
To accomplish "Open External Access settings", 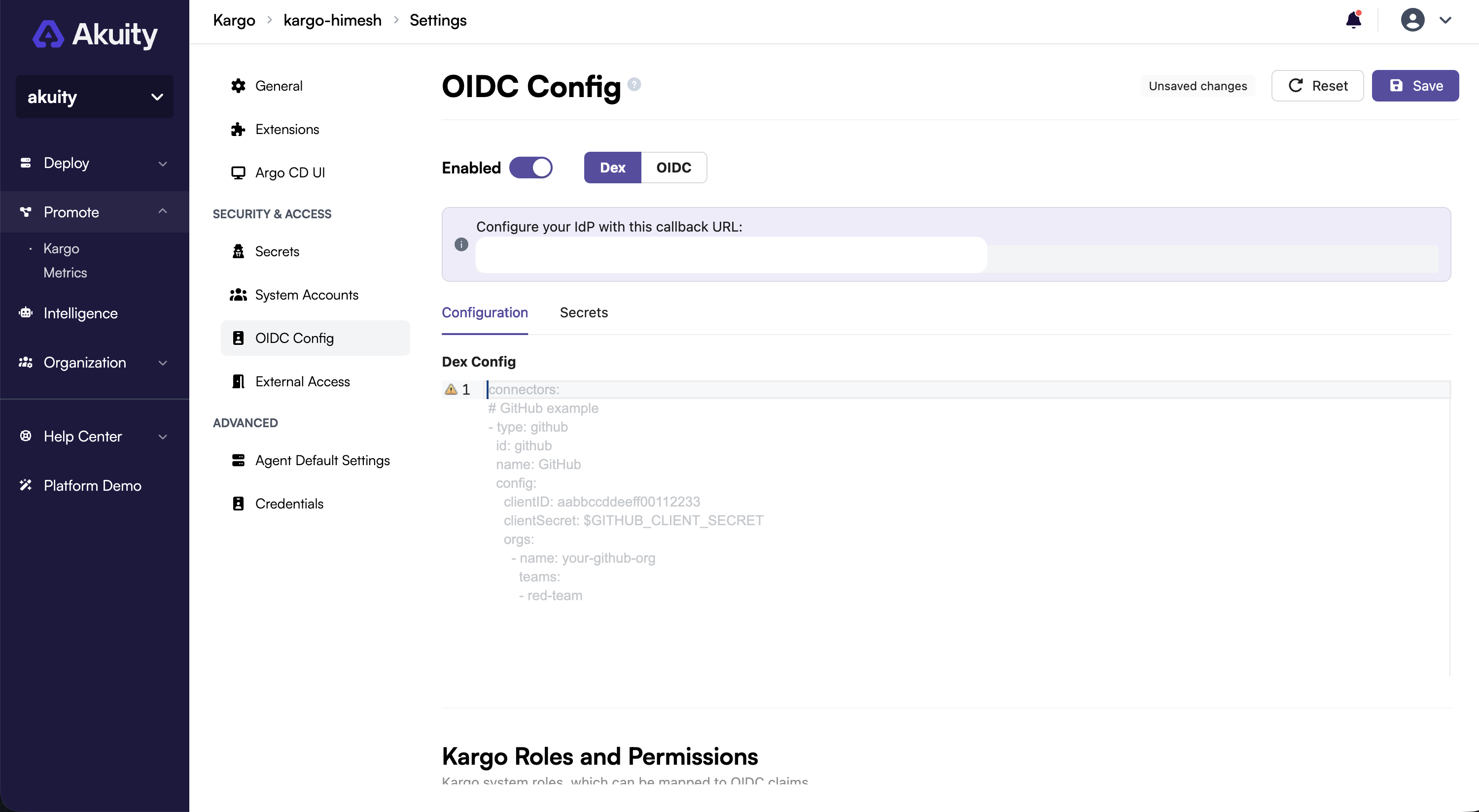I will (315, 382).
